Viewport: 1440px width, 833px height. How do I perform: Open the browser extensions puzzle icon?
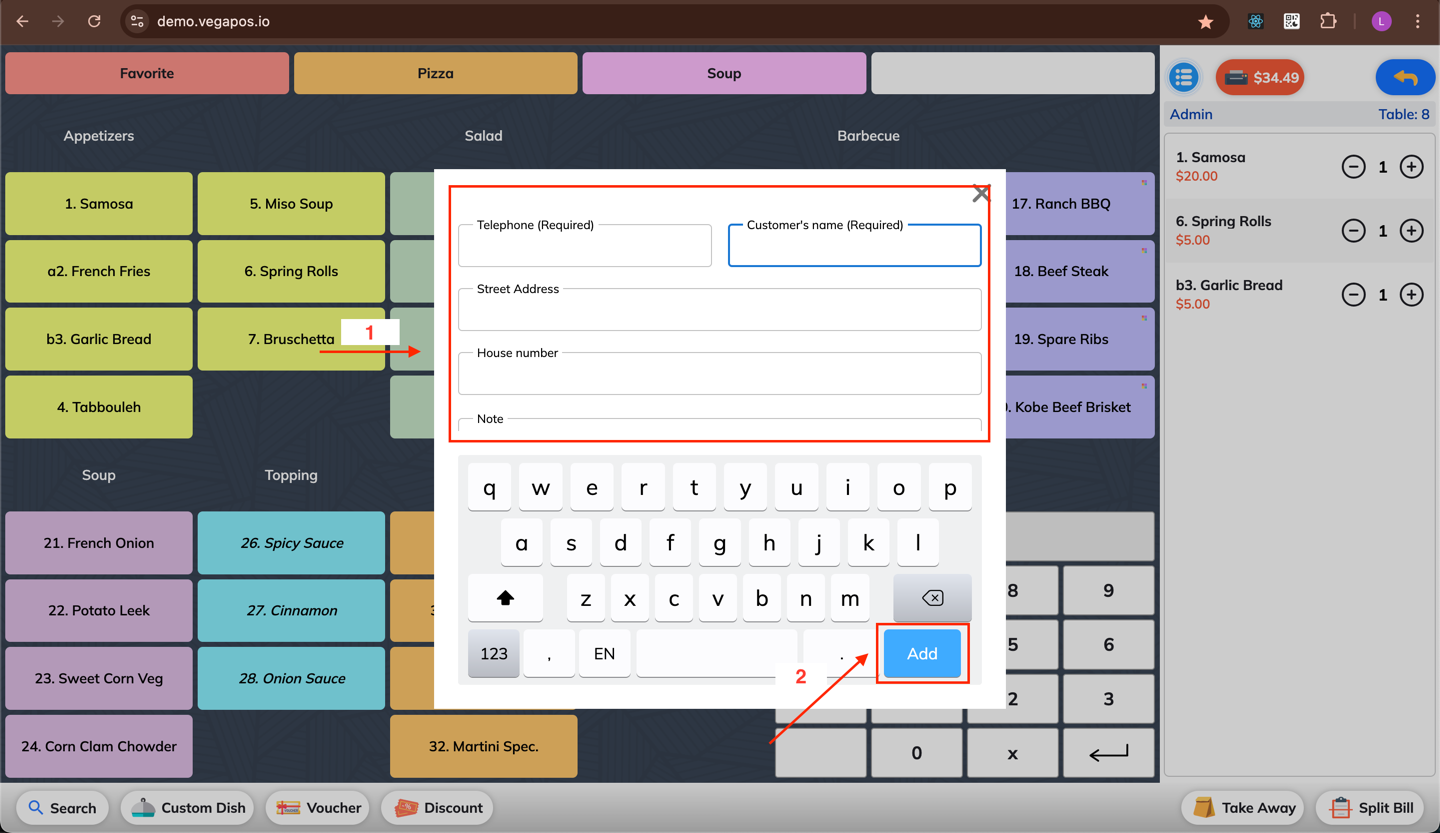pyautogui.click(x=1328, y=21)
